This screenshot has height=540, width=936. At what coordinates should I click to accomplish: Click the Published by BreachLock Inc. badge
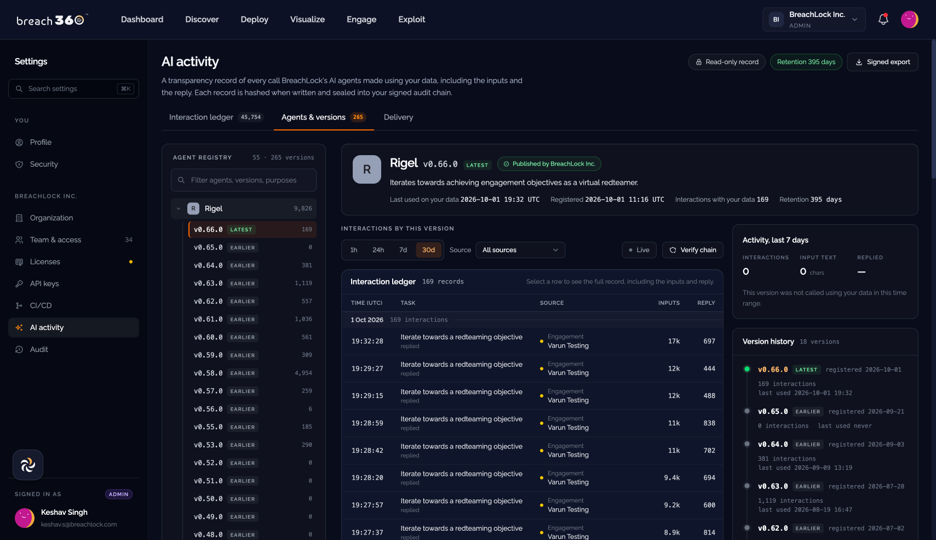549,164
